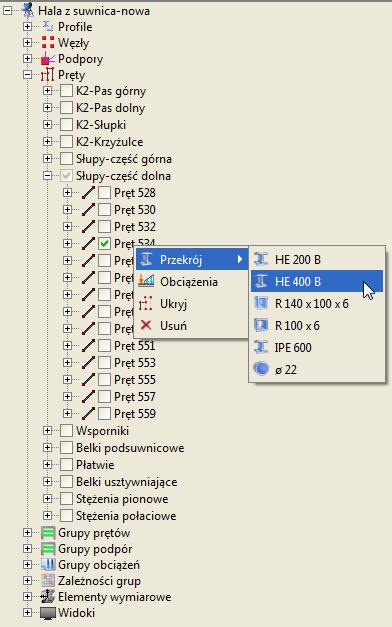The image size is (392, 627).
Task: Expand the Profile tree node
Action: (27, 26)
